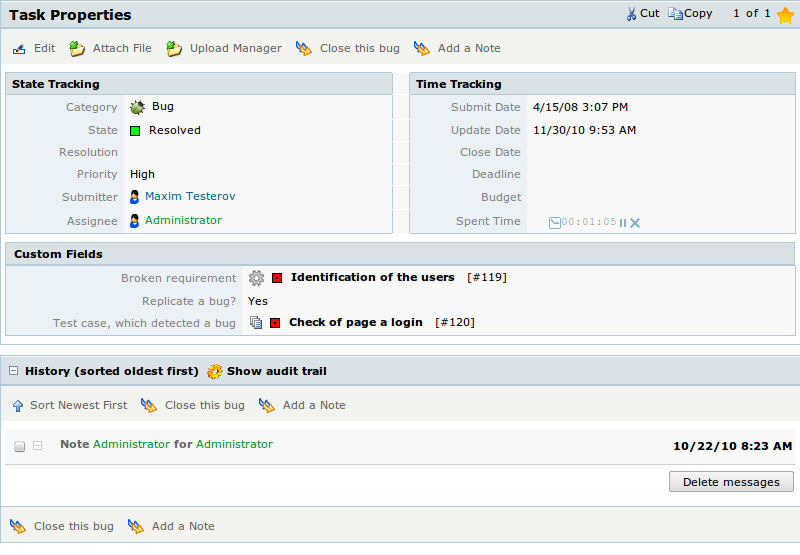Click the gear icon beside Broken requirement
The width and height of the screenshot is (800, 555).
click(256, 278)
